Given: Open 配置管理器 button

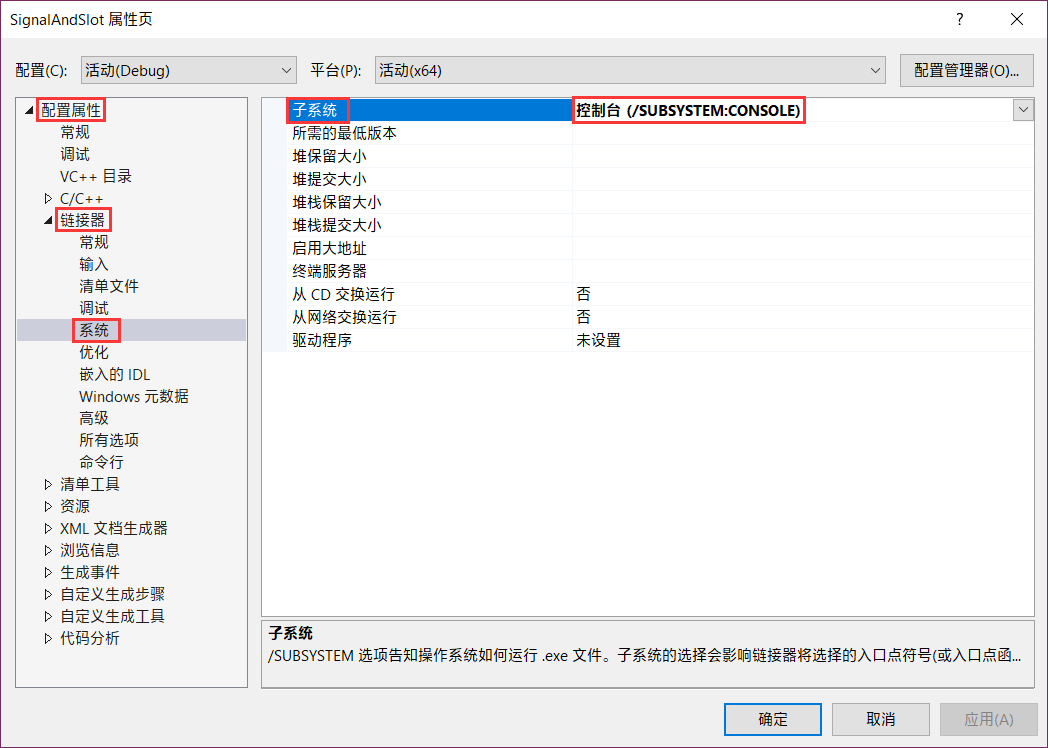Looking at the screenshot, I should point(966,70).
